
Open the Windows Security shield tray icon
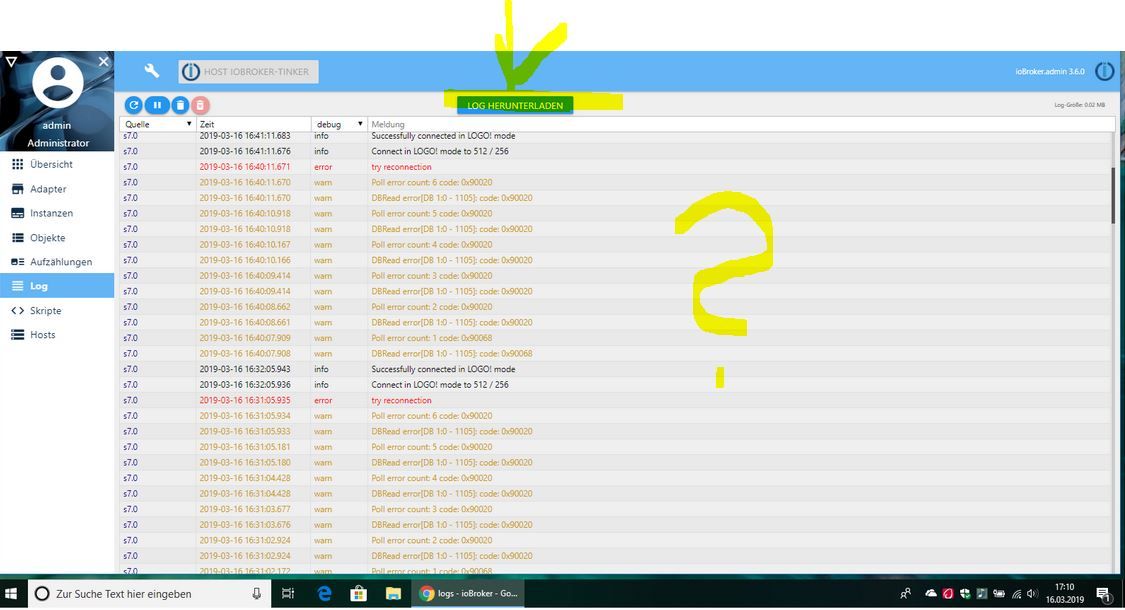[965, 593]
